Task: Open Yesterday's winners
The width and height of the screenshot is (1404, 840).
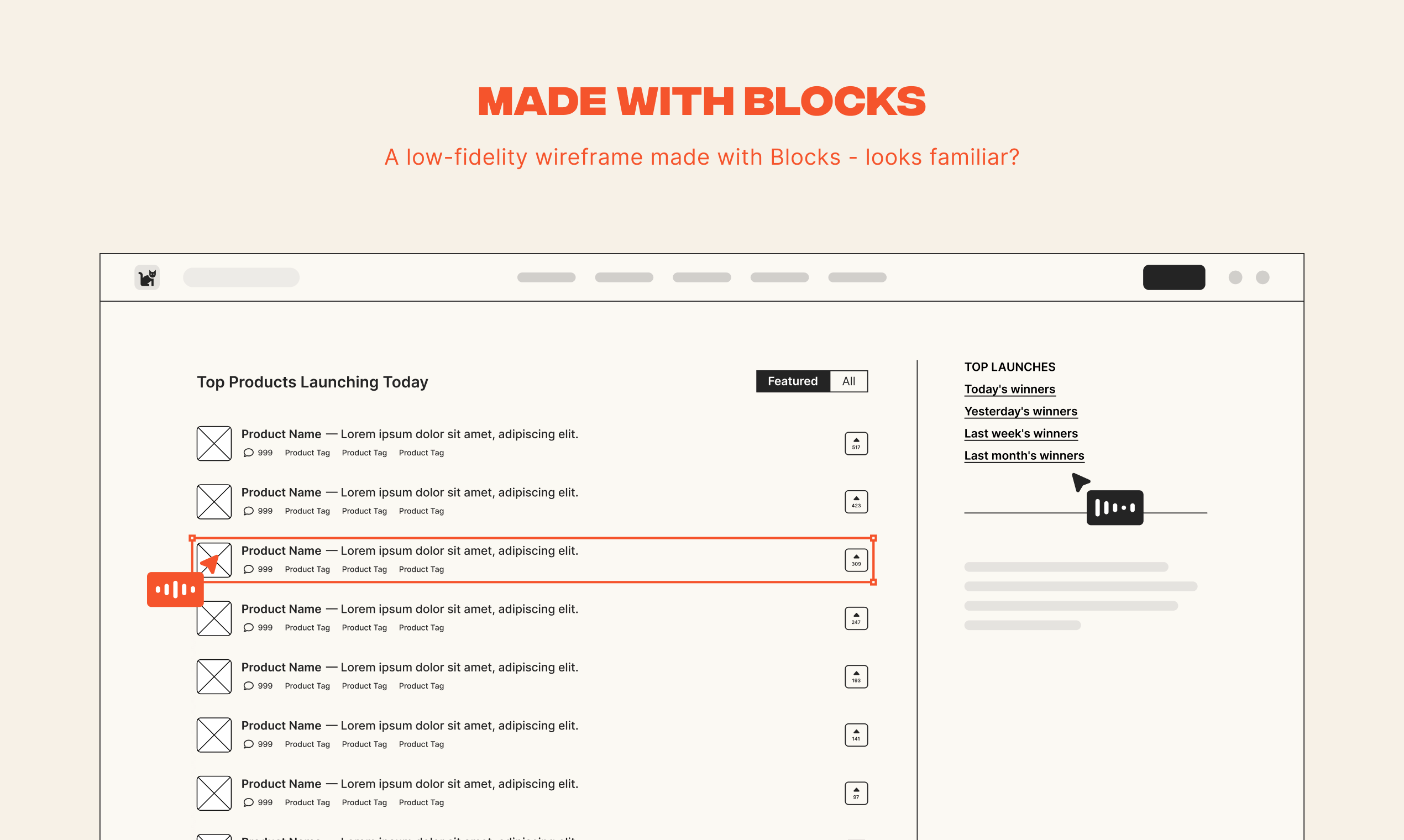Action: 1021,412
